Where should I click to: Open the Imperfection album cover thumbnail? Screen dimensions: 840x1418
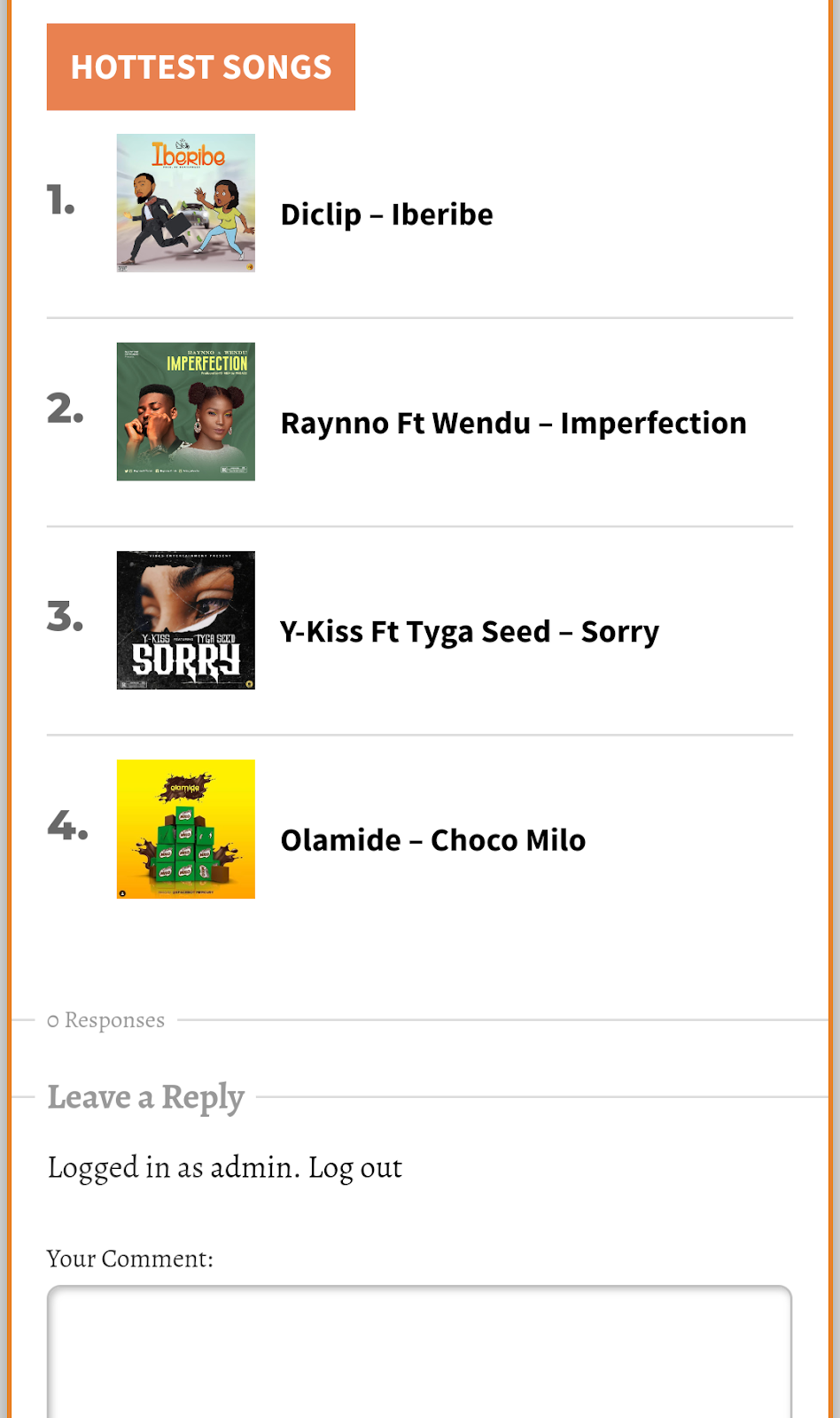tap(186, 412)
